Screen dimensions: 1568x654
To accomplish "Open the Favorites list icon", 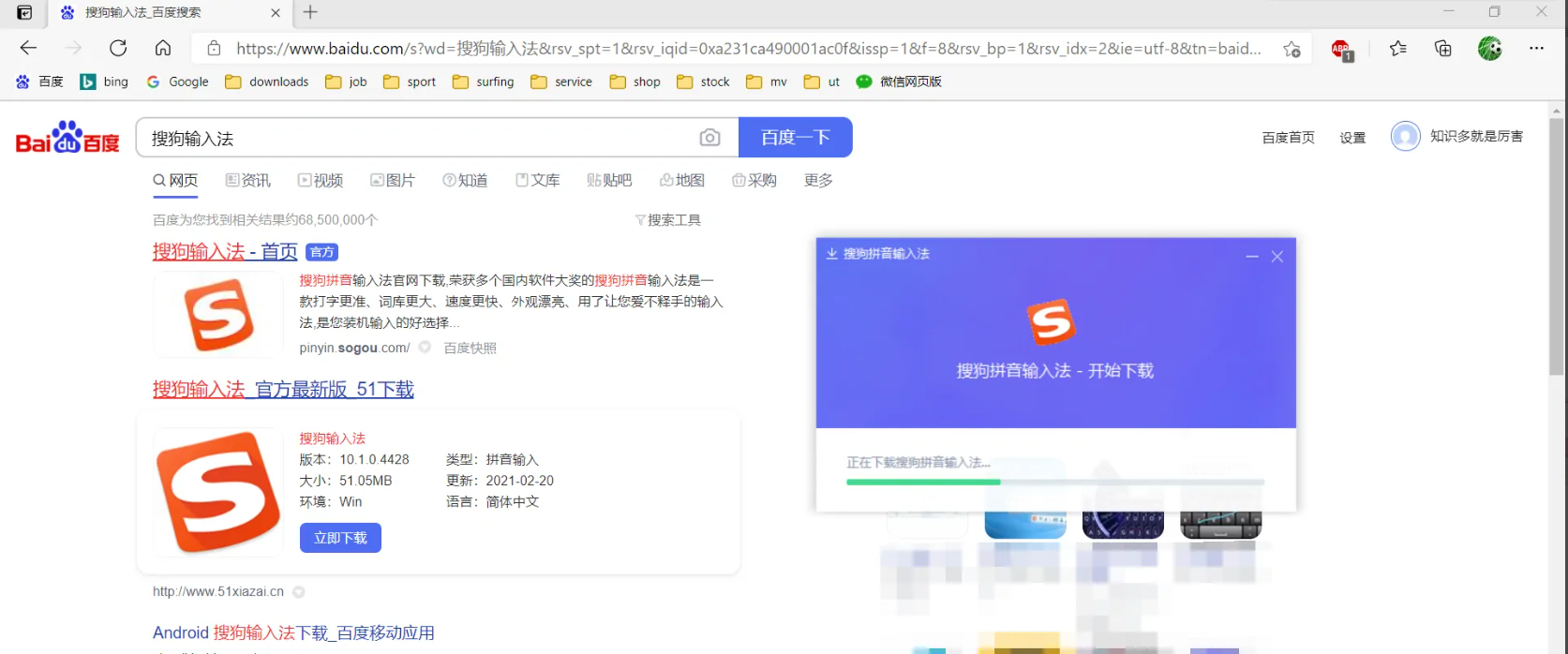I will pyautogui.click(x=1397, y=49).
